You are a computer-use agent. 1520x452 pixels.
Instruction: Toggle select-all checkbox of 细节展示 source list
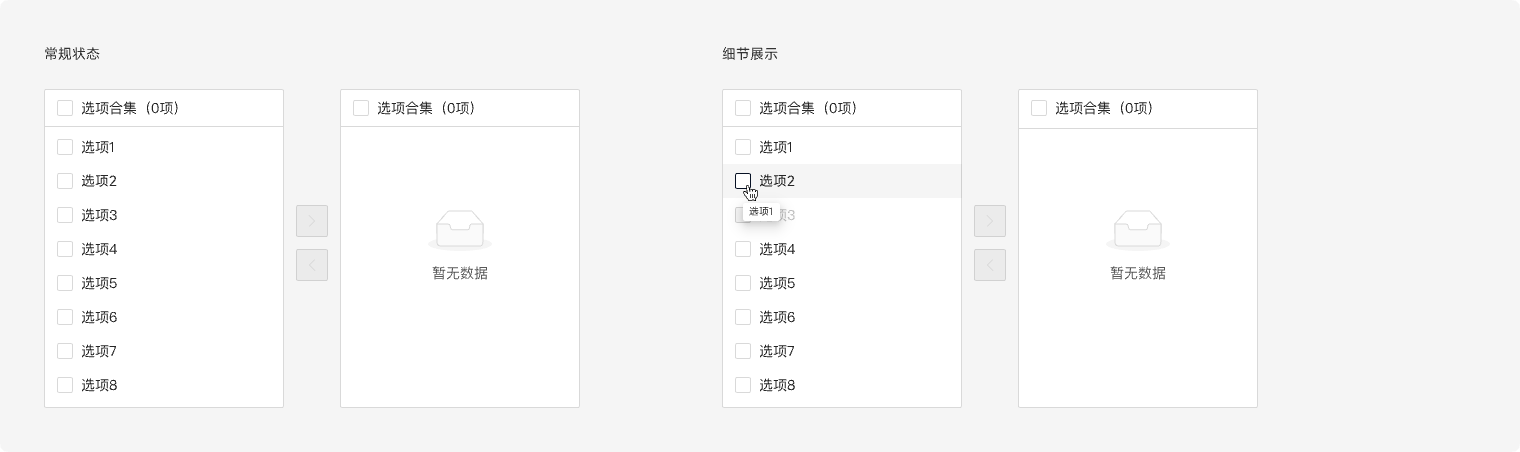click(x=743, y=108)
